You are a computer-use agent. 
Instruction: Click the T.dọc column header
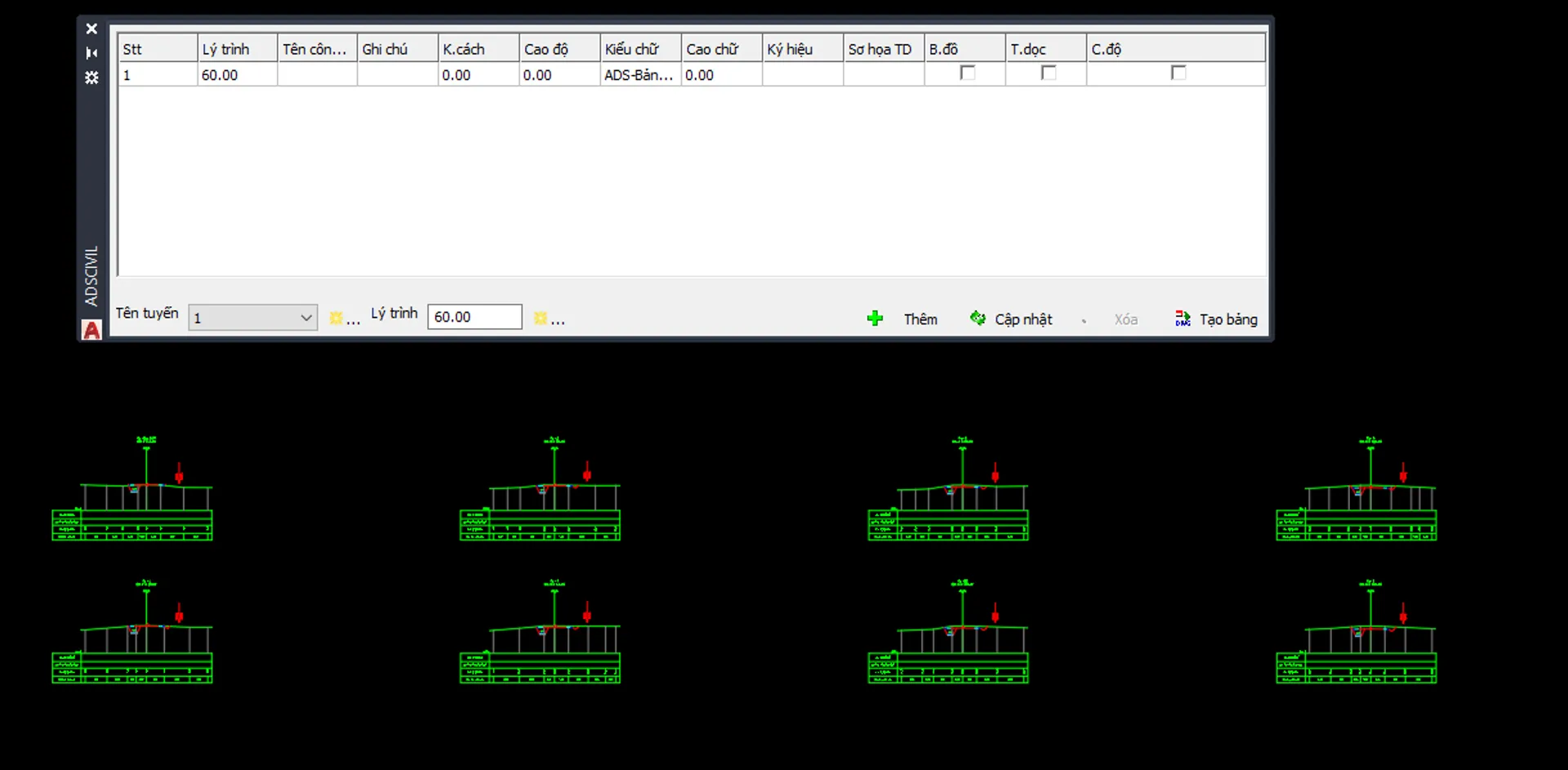click(x=1046, y=49)
